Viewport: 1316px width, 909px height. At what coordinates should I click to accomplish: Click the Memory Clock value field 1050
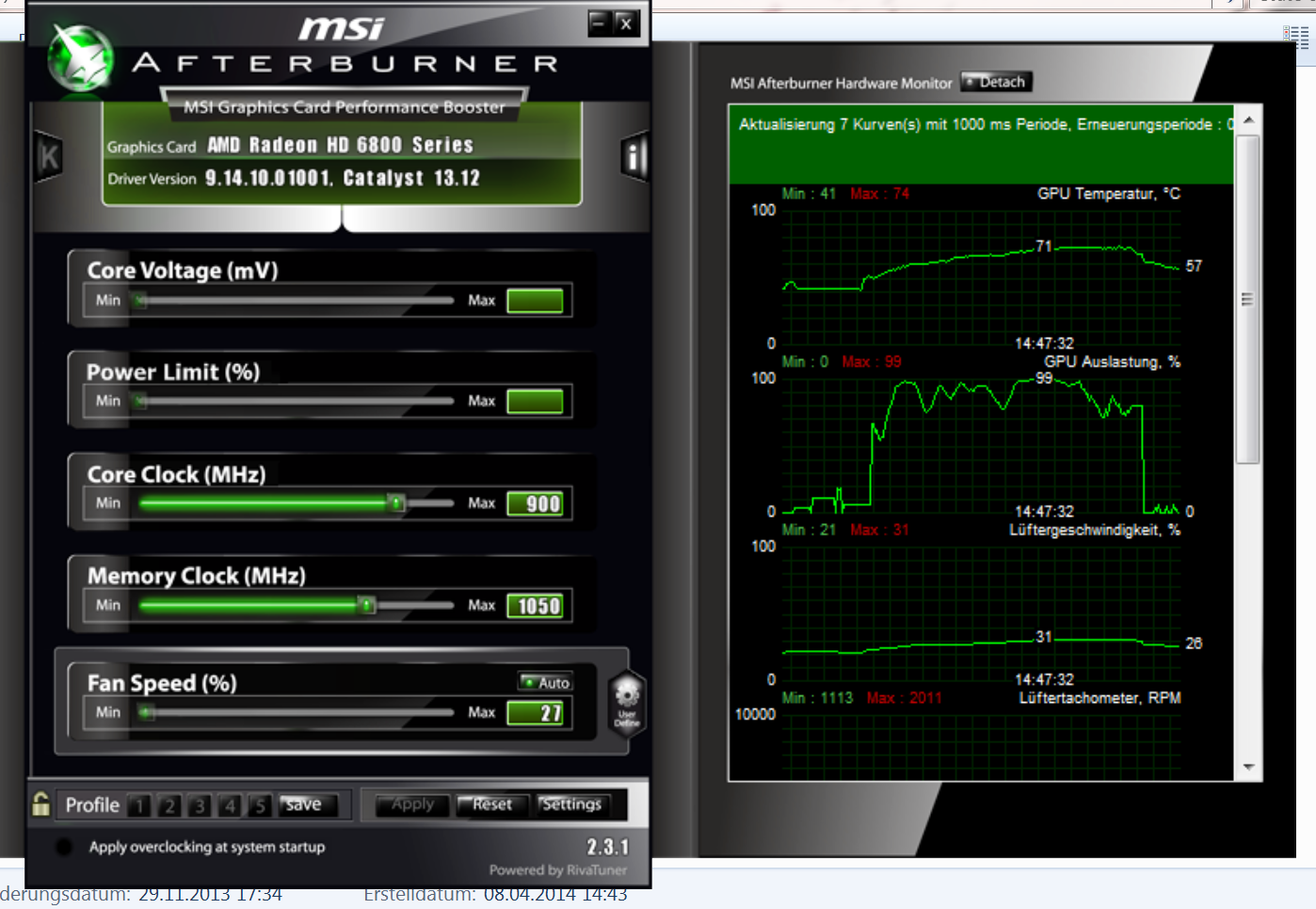coord(535,606)
